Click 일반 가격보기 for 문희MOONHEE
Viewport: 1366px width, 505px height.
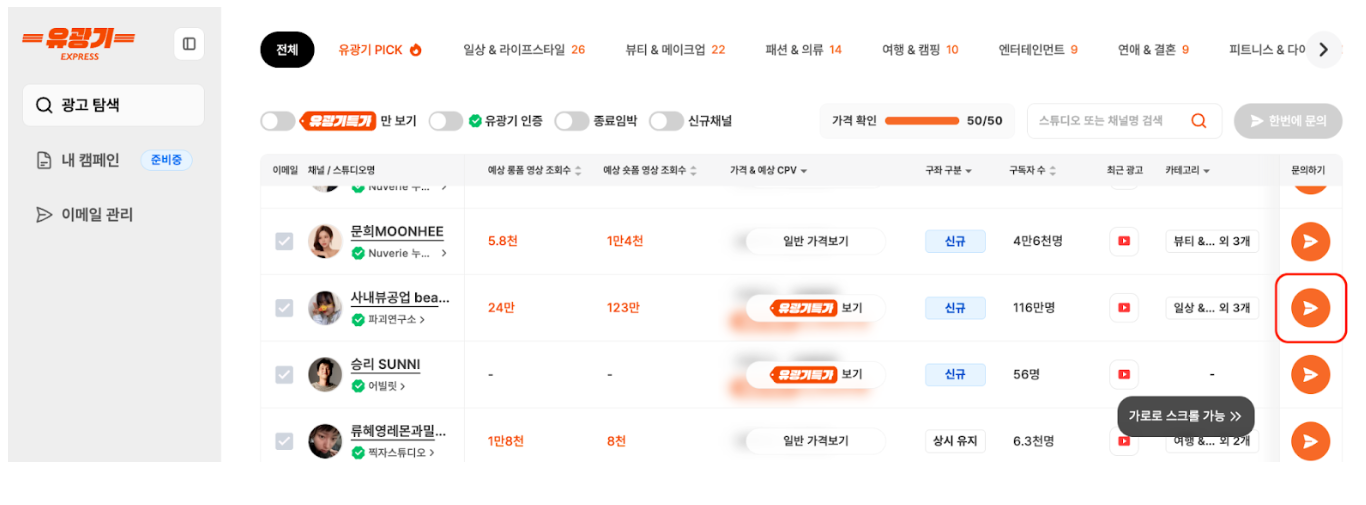pos(815,241)
